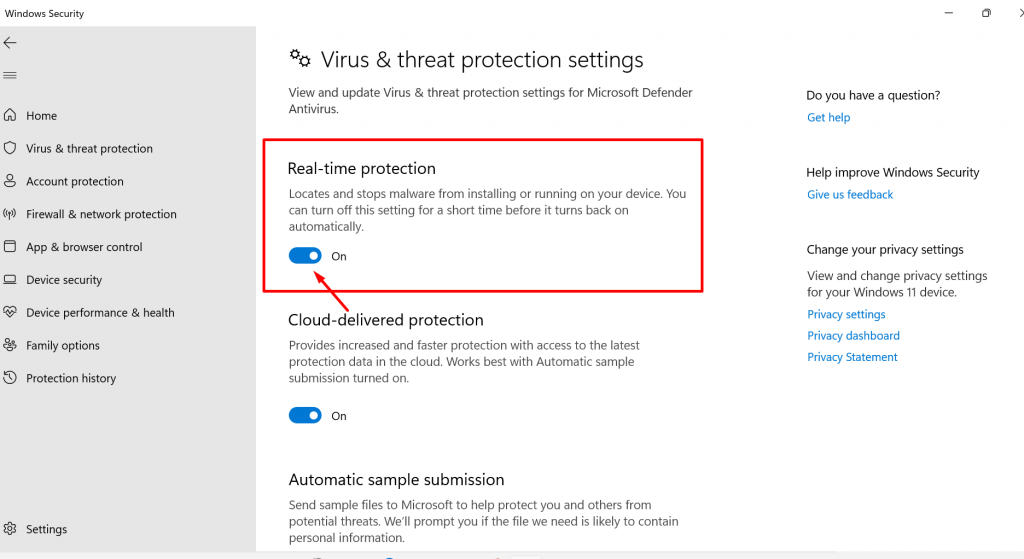Click the Device performance & health heart icon
Viewport: 1024px width, 559px height.
click(x=10, y=312)
